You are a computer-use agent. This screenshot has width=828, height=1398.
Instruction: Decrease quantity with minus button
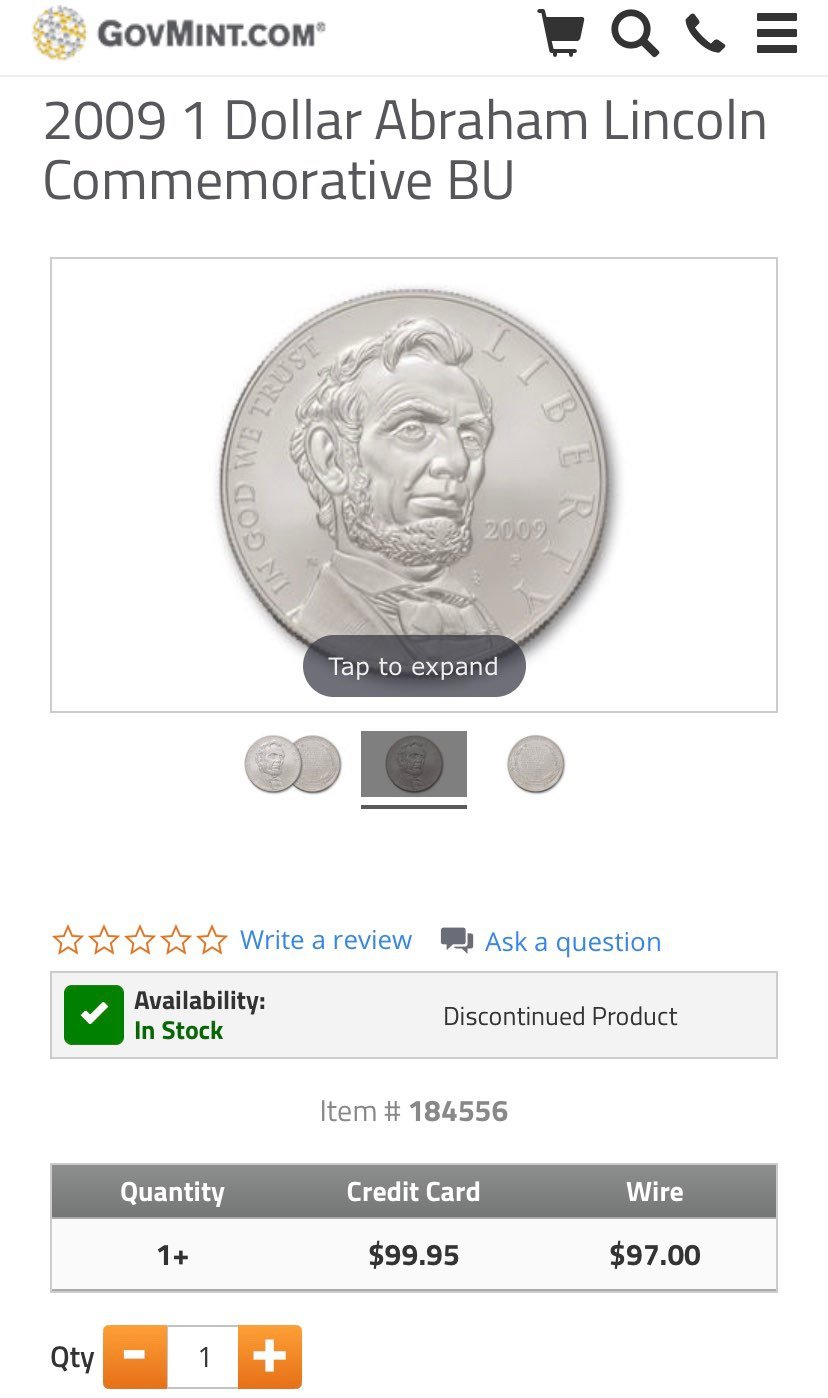coord(135,1357)
